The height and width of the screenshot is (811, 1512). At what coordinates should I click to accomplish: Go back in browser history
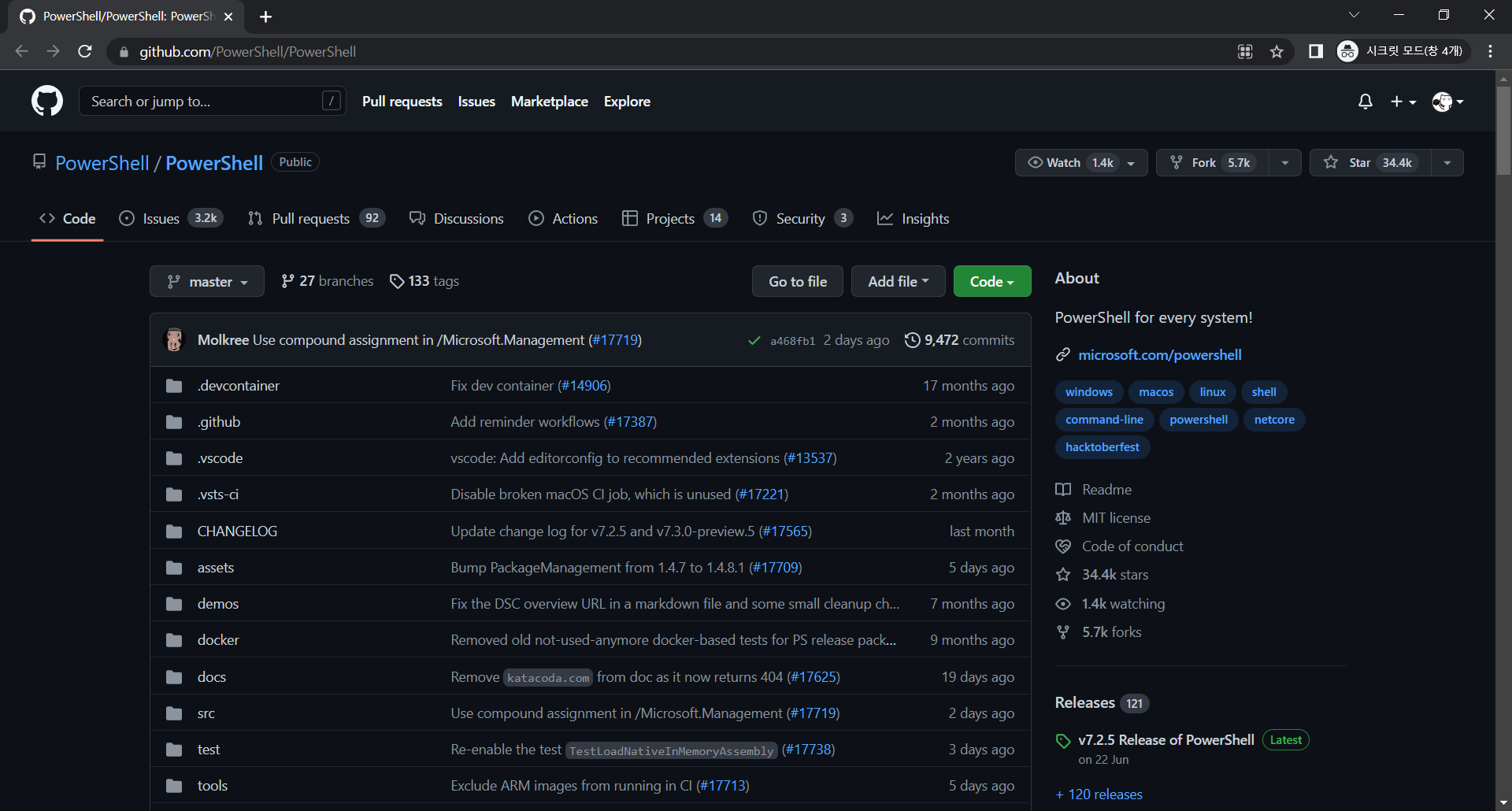pyautogui.click(x=21, y=52)
